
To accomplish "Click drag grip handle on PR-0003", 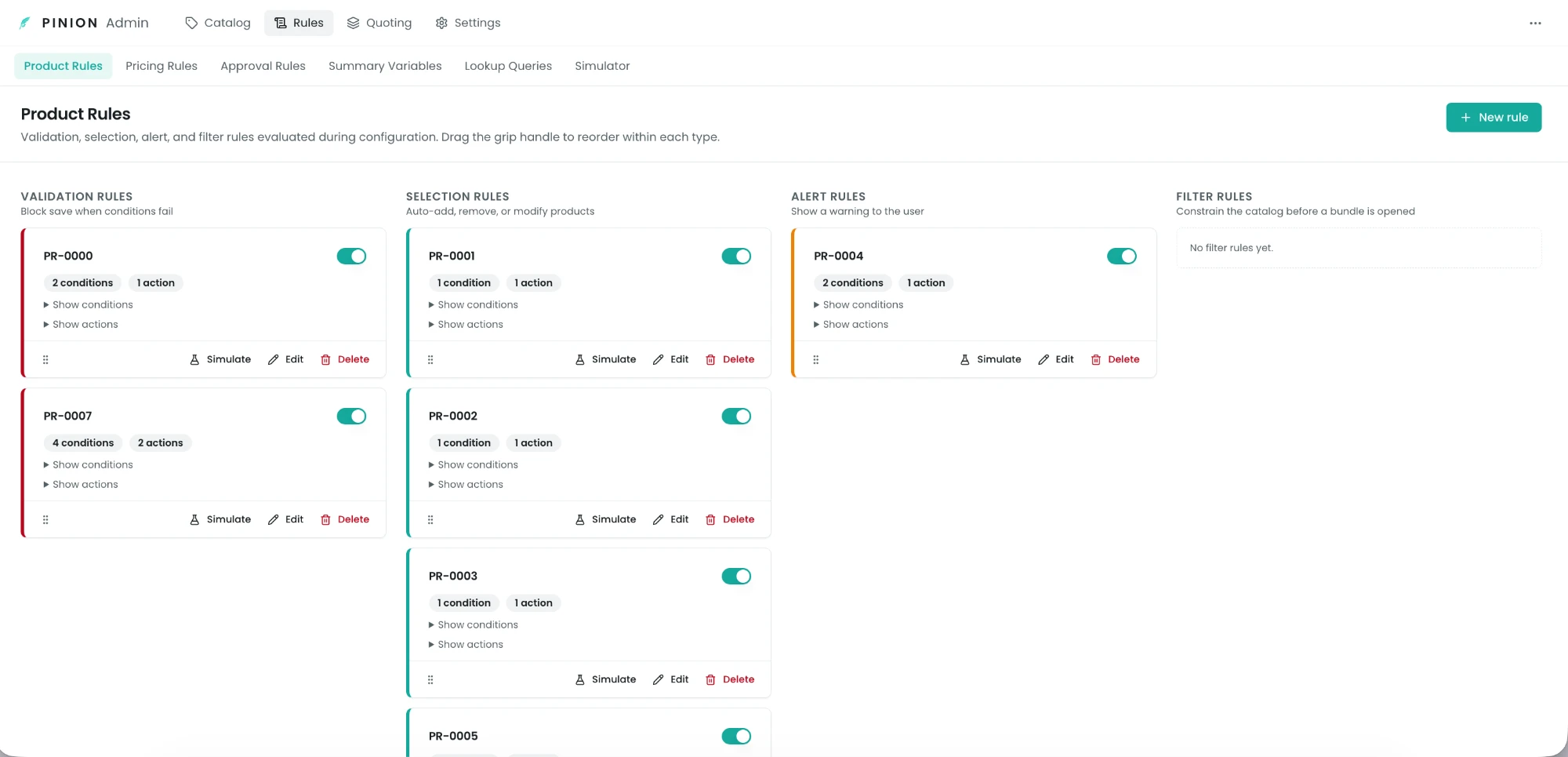I will tap(430, 679).
